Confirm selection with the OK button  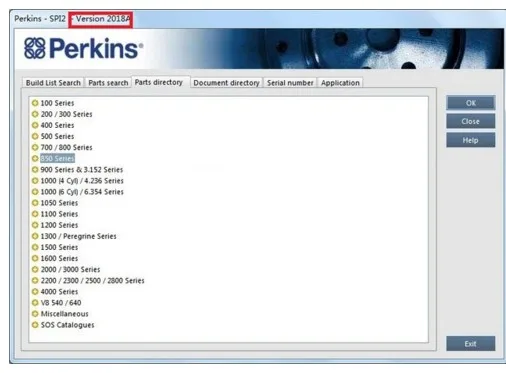[471, 103]
